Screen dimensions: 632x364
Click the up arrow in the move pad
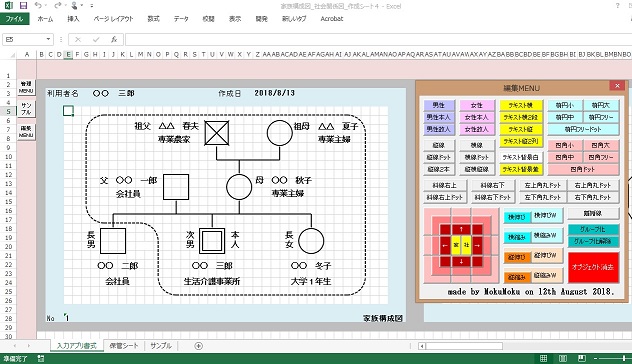tap(461, 230)
